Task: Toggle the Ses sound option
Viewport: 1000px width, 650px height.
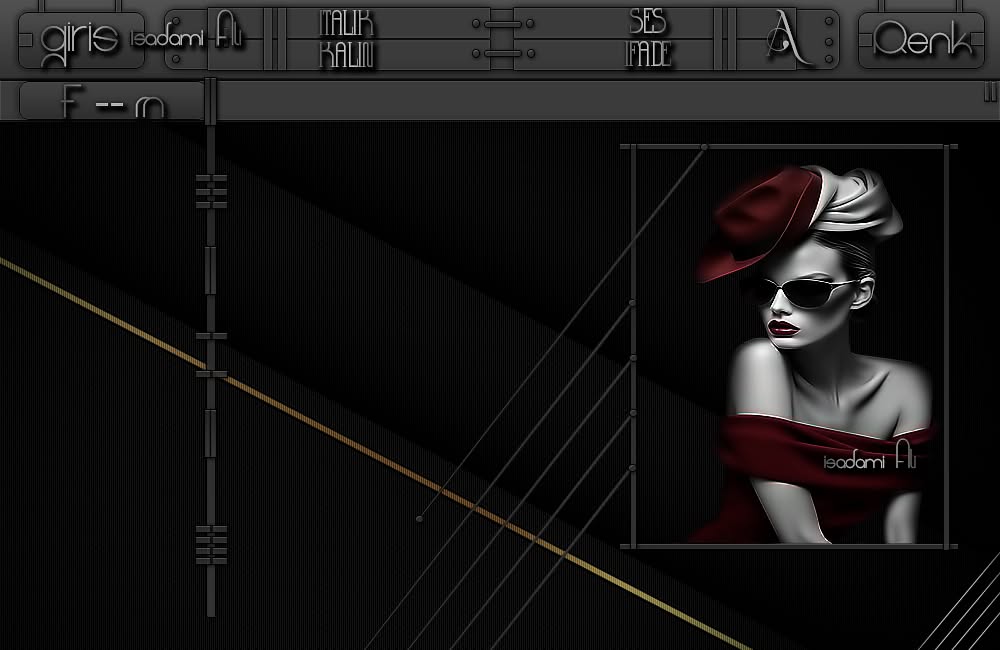Action: click(648, 23)
